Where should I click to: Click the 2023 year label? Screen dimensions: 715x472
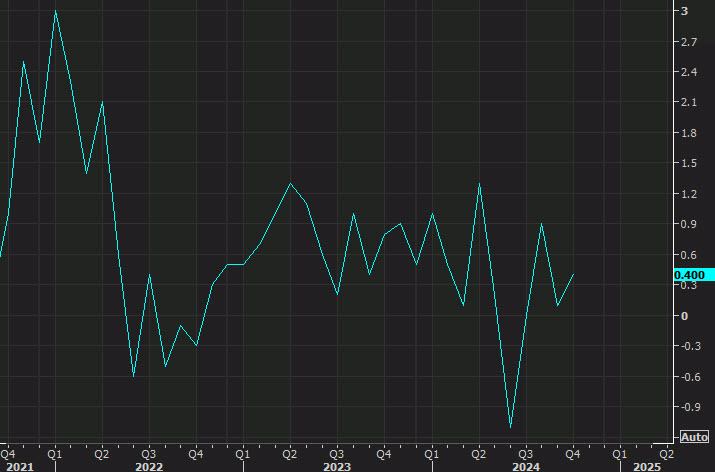(337, 467)
